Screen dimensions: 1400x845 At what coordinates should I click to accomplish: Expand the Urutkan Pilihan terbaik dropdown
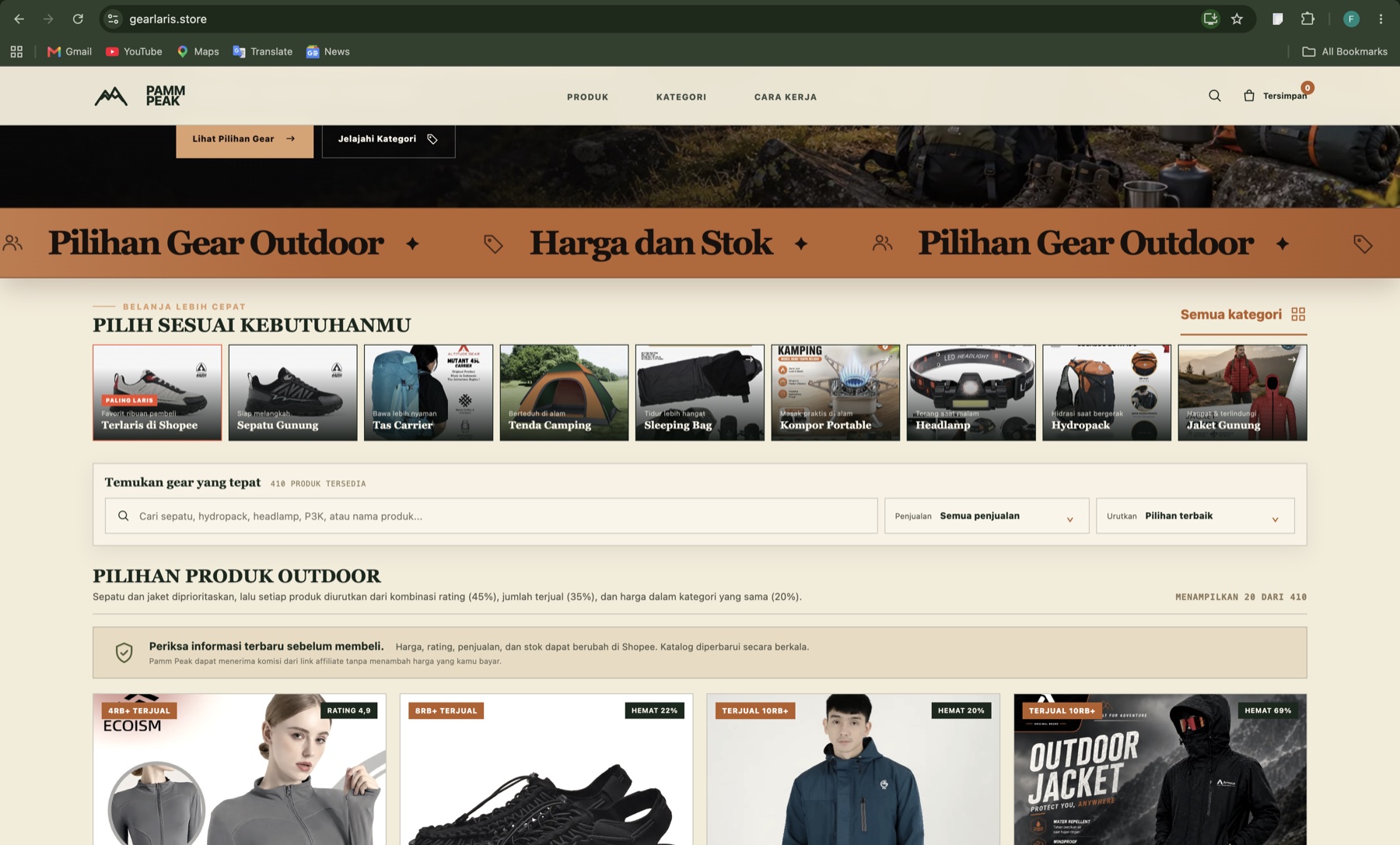[x=1195, y=516]
